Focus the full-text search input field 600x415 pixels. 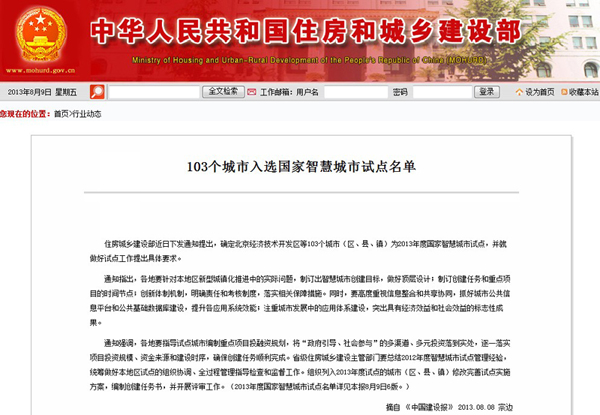point(154,92)
